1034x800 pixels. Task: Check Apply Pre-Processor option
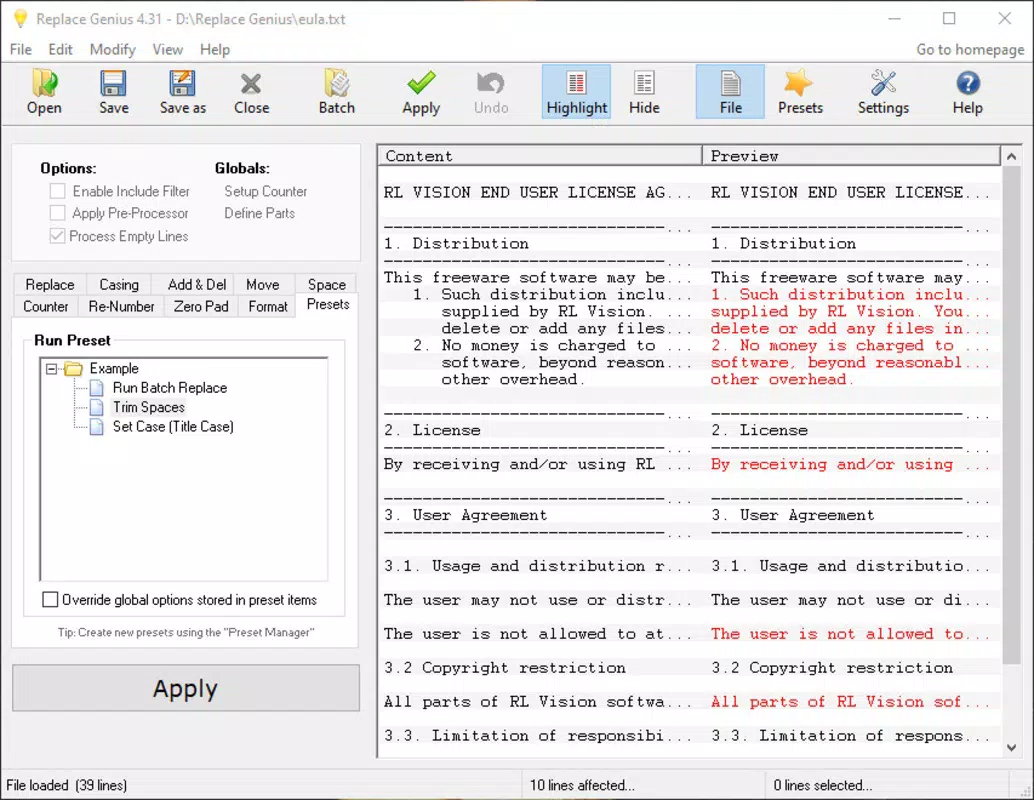(x=57, y=213)
